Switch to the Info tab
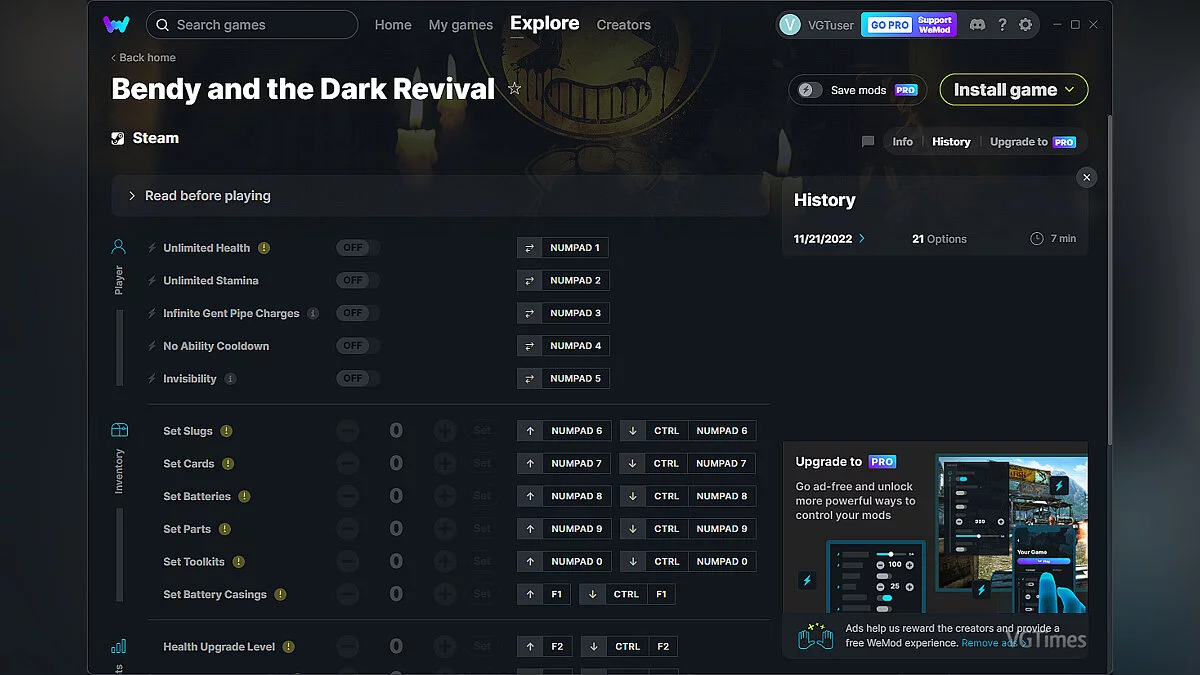 pyautogui.click(x=902, y=142)
